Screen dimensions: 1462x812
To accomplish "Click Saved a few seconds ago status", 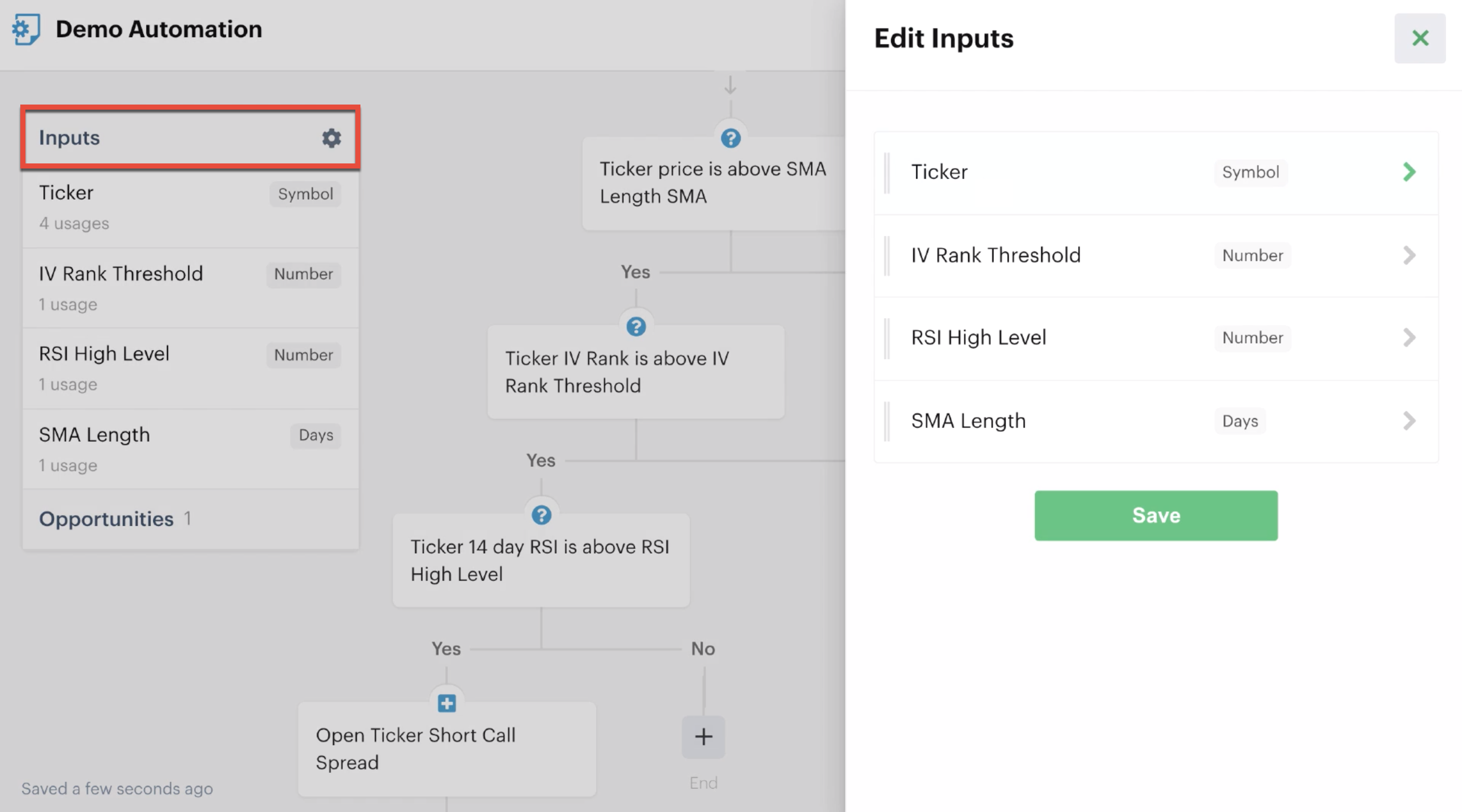I will 116,788.
